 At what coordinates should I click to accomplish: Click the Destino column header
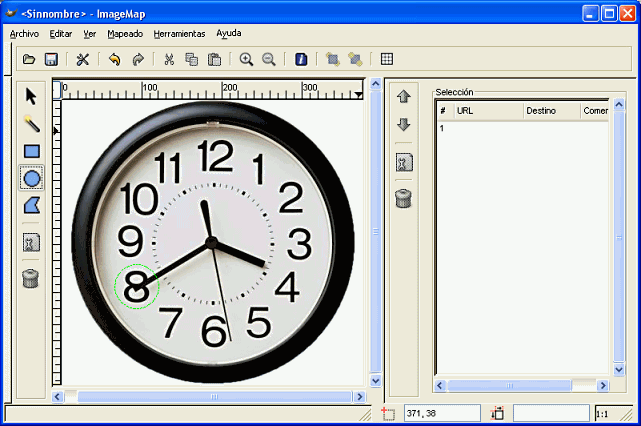click(549, 111)
